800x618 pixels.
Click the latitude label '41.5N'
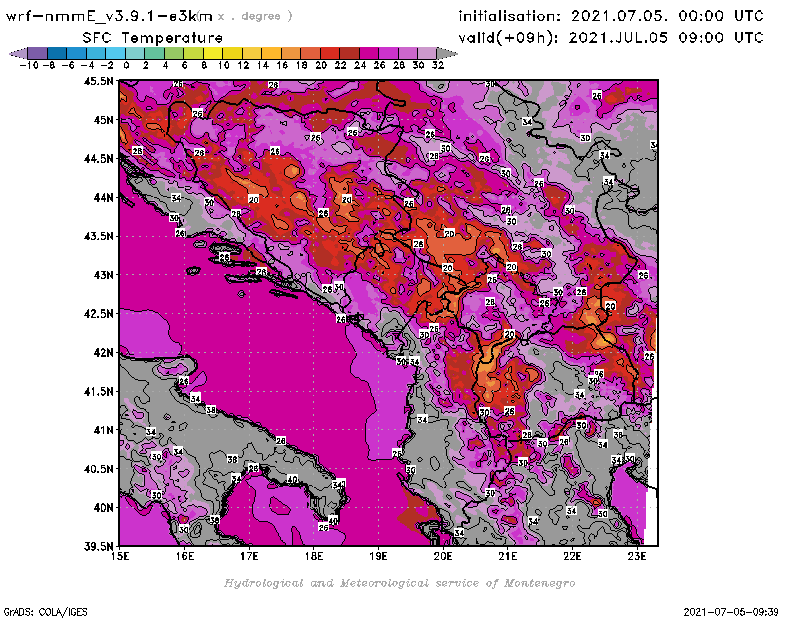(x=98, y=391)
